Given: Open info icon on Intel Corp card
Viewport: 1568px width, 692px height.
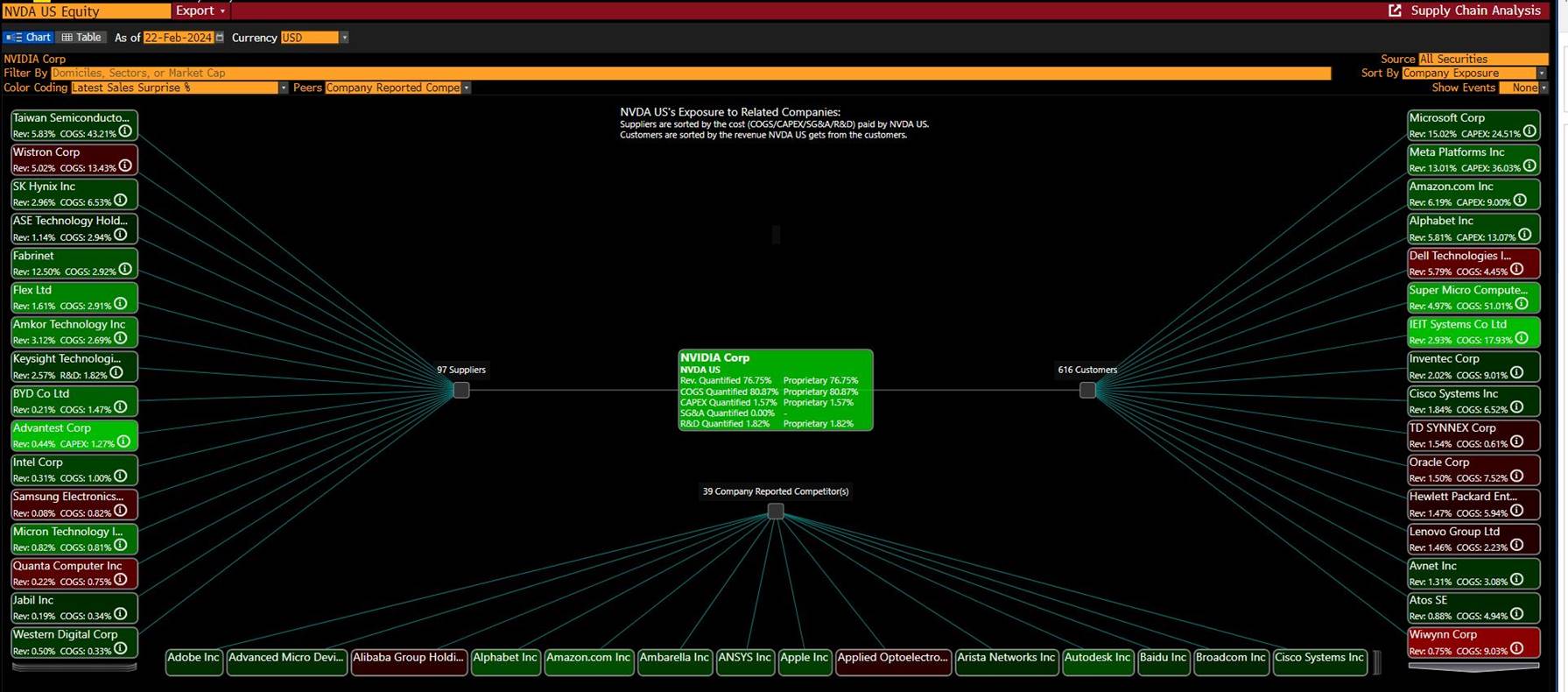Looking at the screenshot, I should click(x=121, y=476).
